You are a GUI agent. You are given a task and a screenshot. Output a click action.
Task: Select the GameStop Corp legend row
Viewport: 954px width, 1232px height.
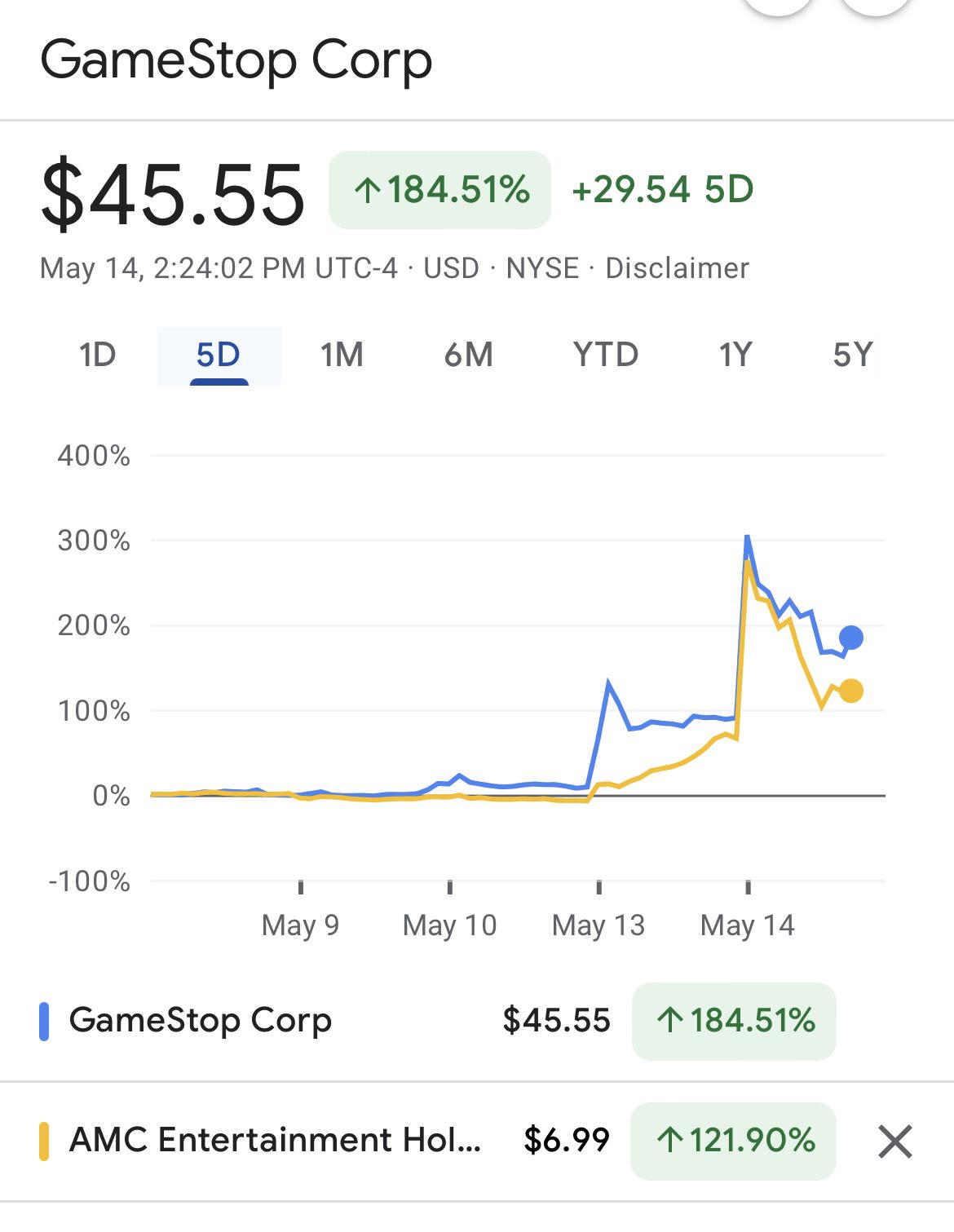(x=201, y=1021)
